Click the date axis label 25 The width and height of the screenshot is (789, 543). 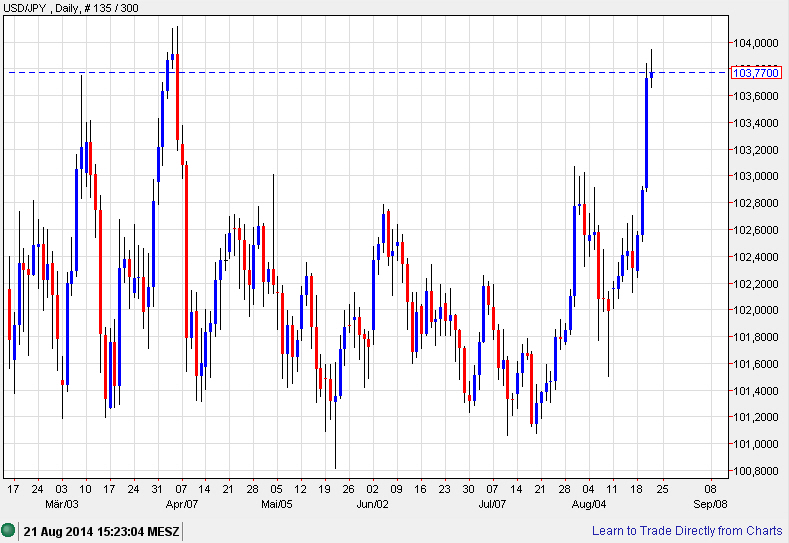click(x=662, y=489)
